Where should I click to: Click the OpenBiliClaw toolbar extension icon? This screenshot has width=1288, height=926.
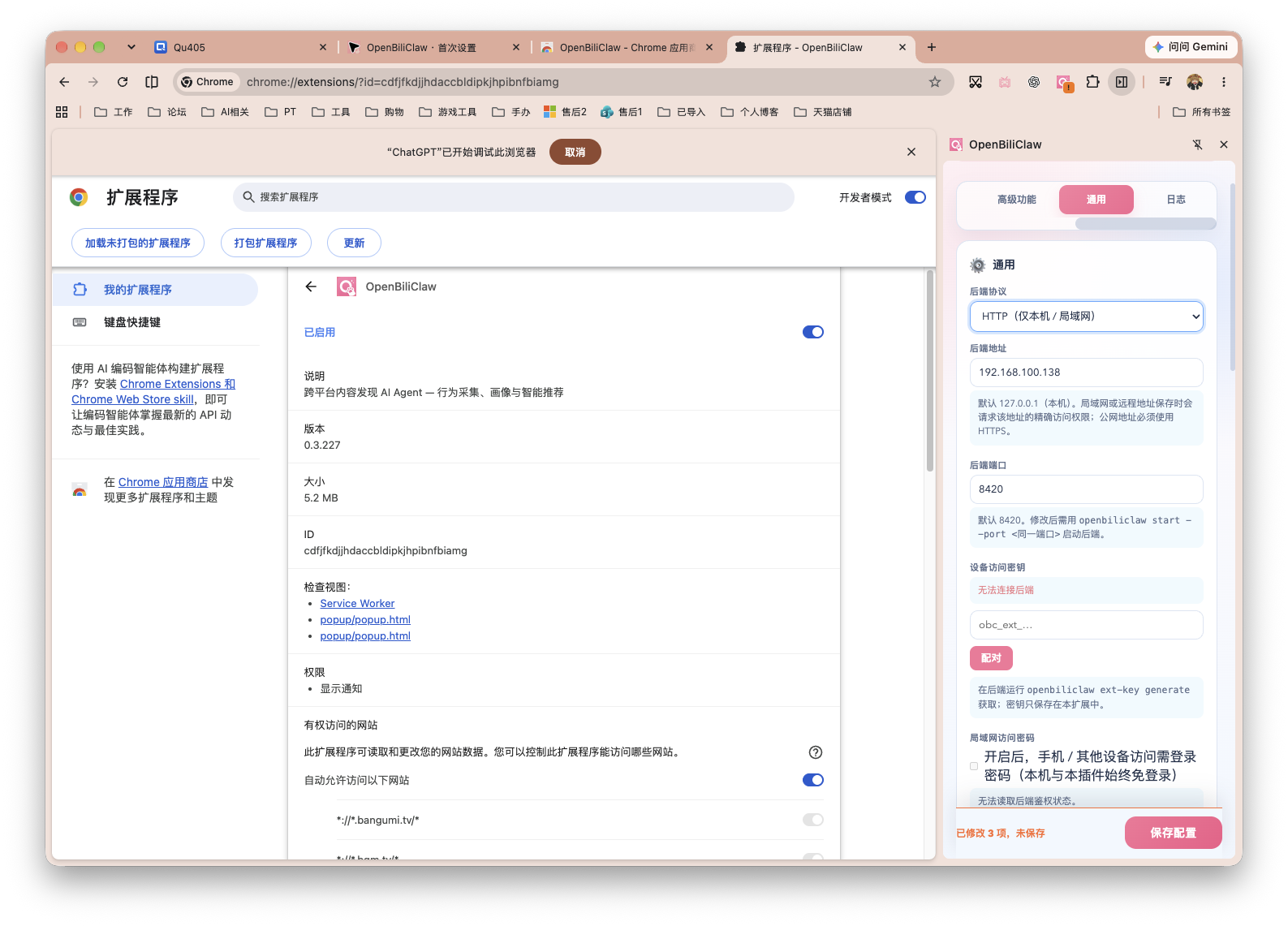tap(1063, 82)
